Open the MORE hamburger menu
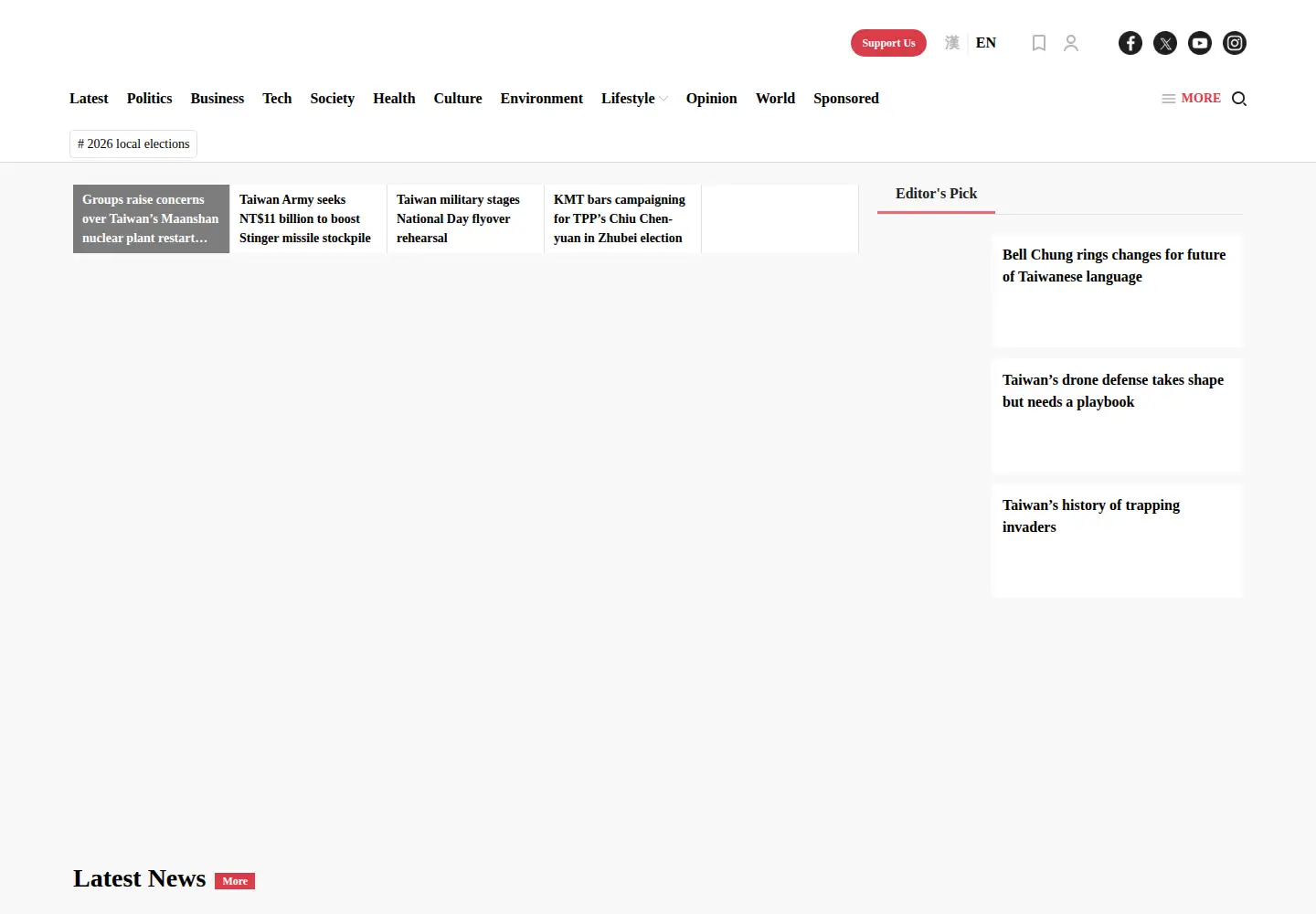Viewport: 1316px width, 914px height. pyautogui.click(x=1191, y=98)
